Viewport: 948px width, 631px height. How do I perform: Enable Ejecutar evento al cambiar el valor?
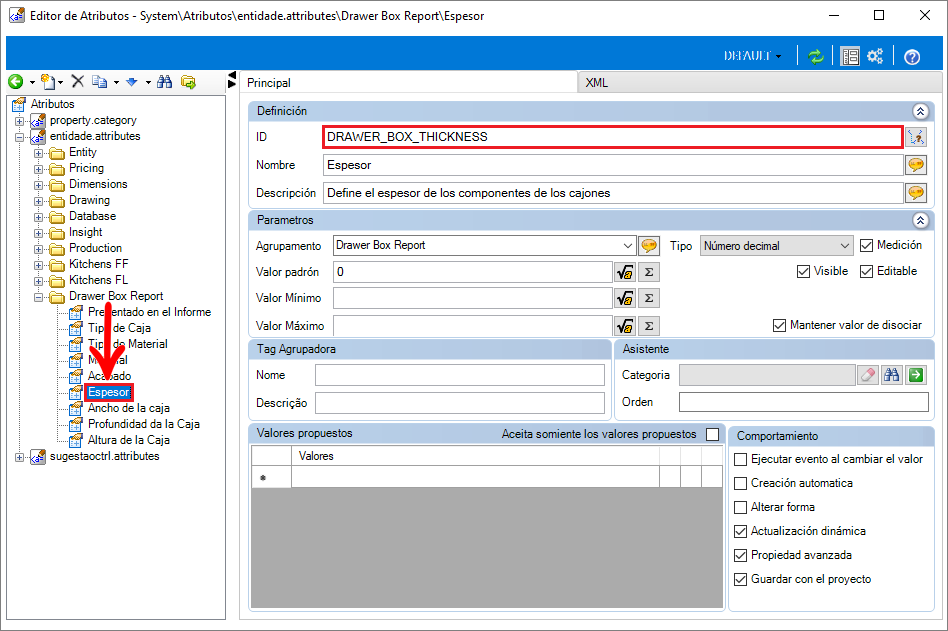pyautogui.click(x=741, y=459)
